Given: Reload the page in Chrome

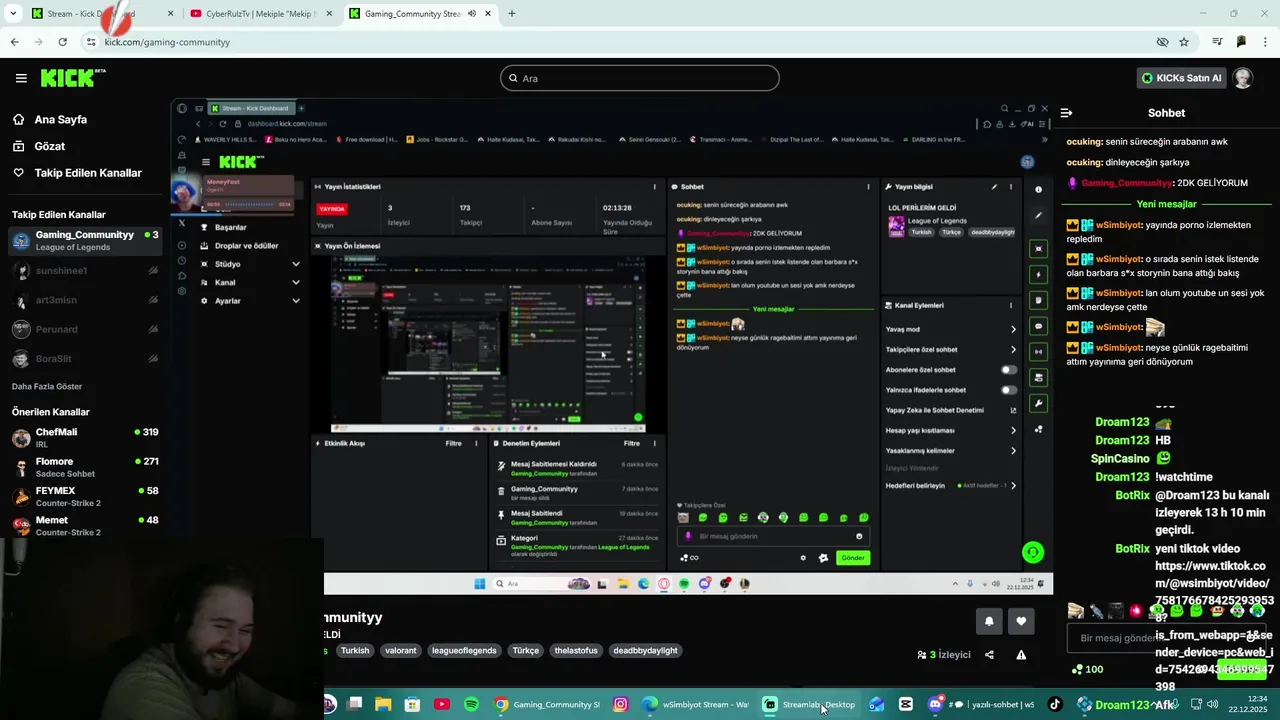Looking at the screenshot, I should (x=62, y=42).
